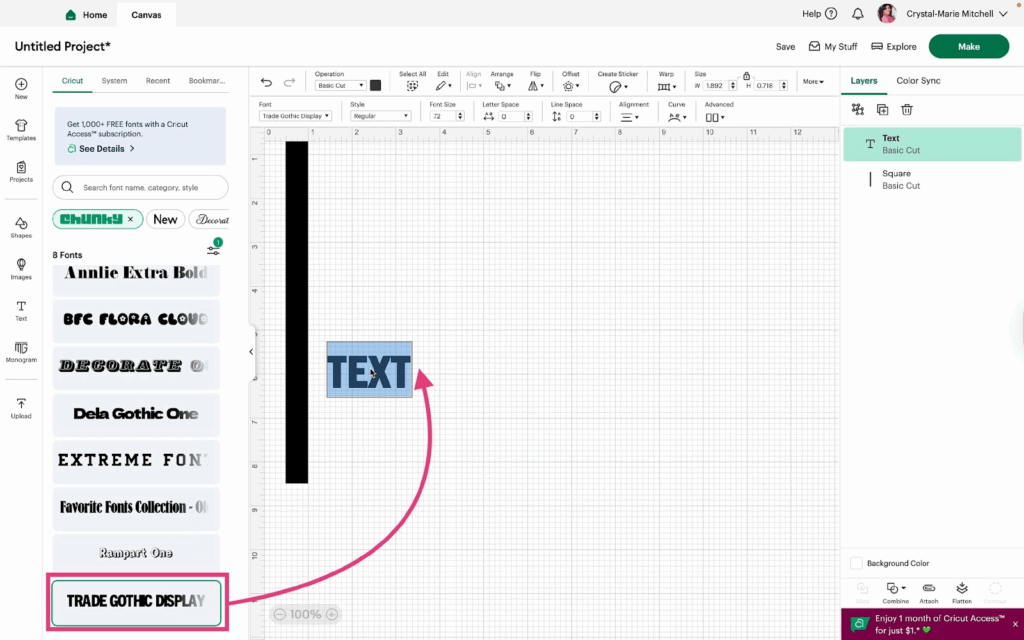Viewport: 1024px width, 640px height.
Task: Zoom in on the canvas
Action: [x=332, y=614]
